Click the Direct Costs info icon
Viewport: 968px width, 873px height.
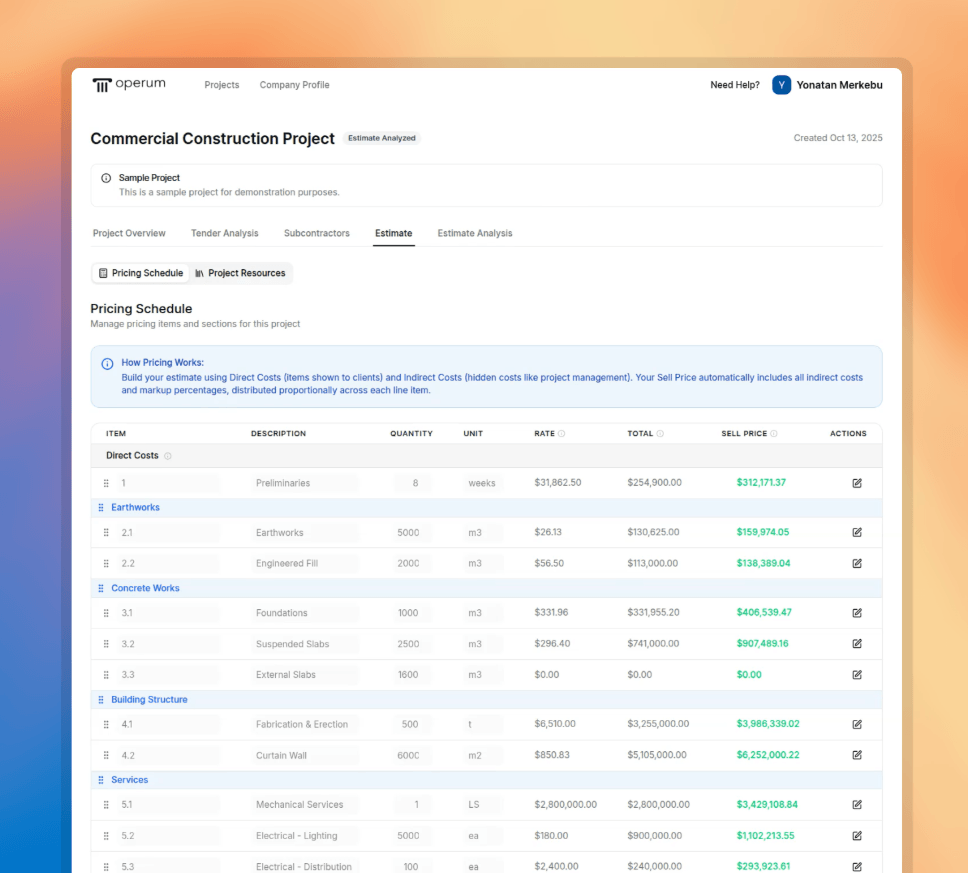point(168,456)
